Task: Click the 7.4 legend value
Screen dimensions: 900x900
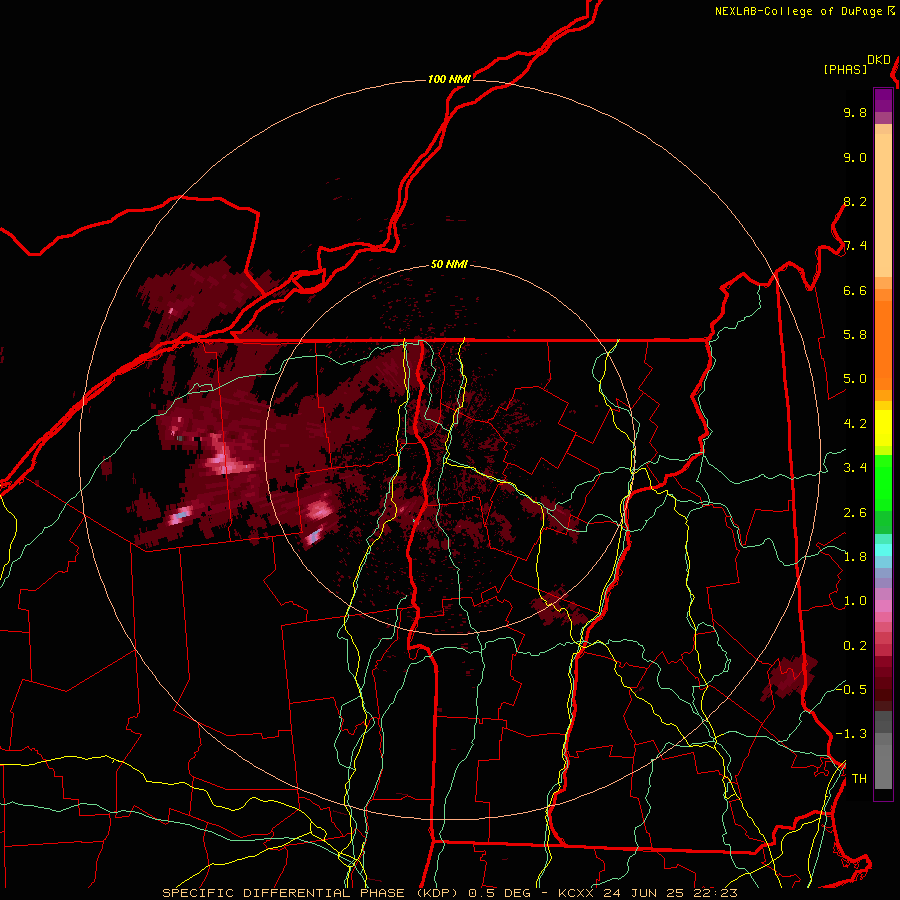Action: click(x=855, y=246)
